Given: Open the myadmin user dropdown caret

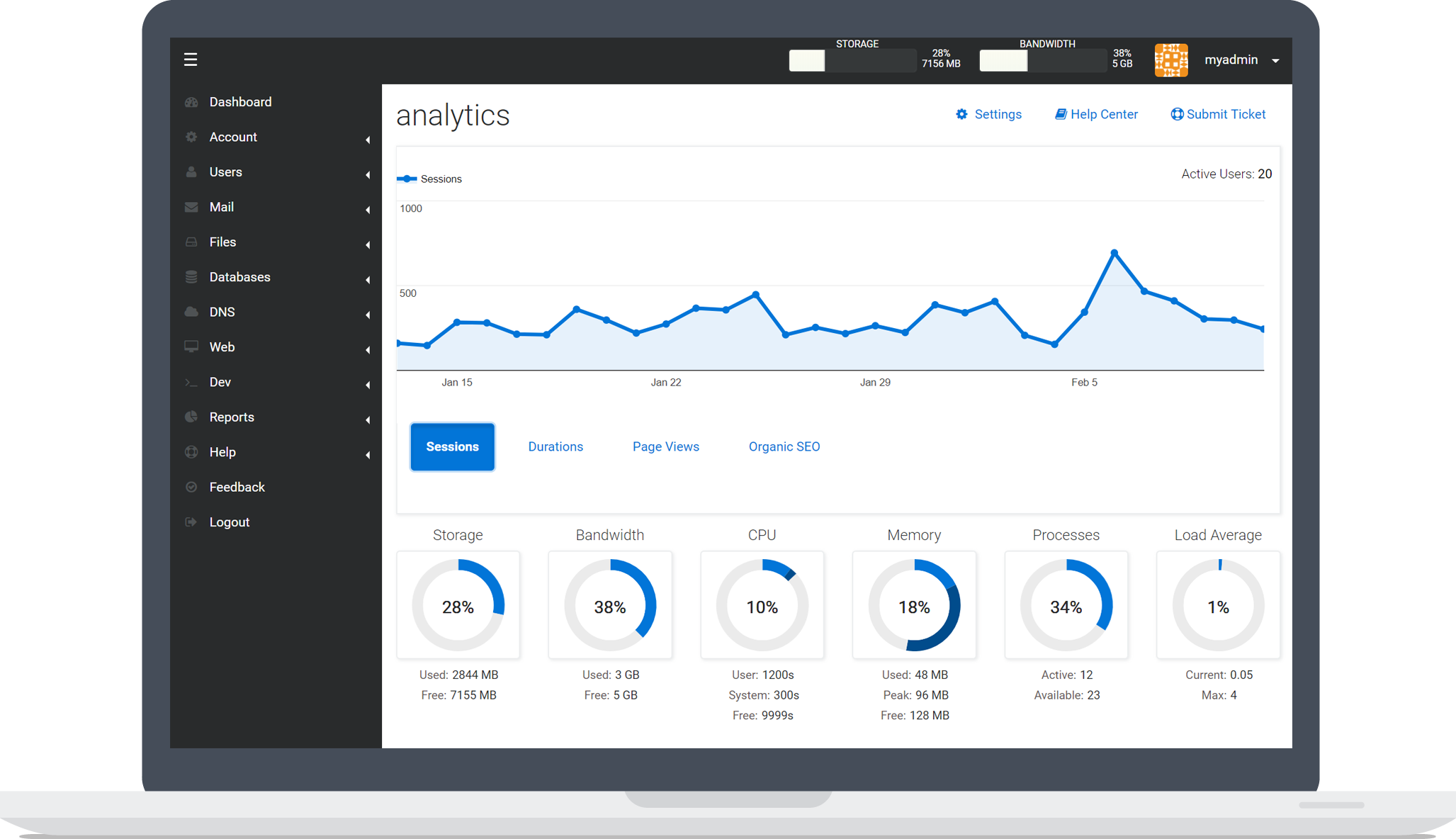Looking at the screenshot, I should click(x=1275, y=61).
